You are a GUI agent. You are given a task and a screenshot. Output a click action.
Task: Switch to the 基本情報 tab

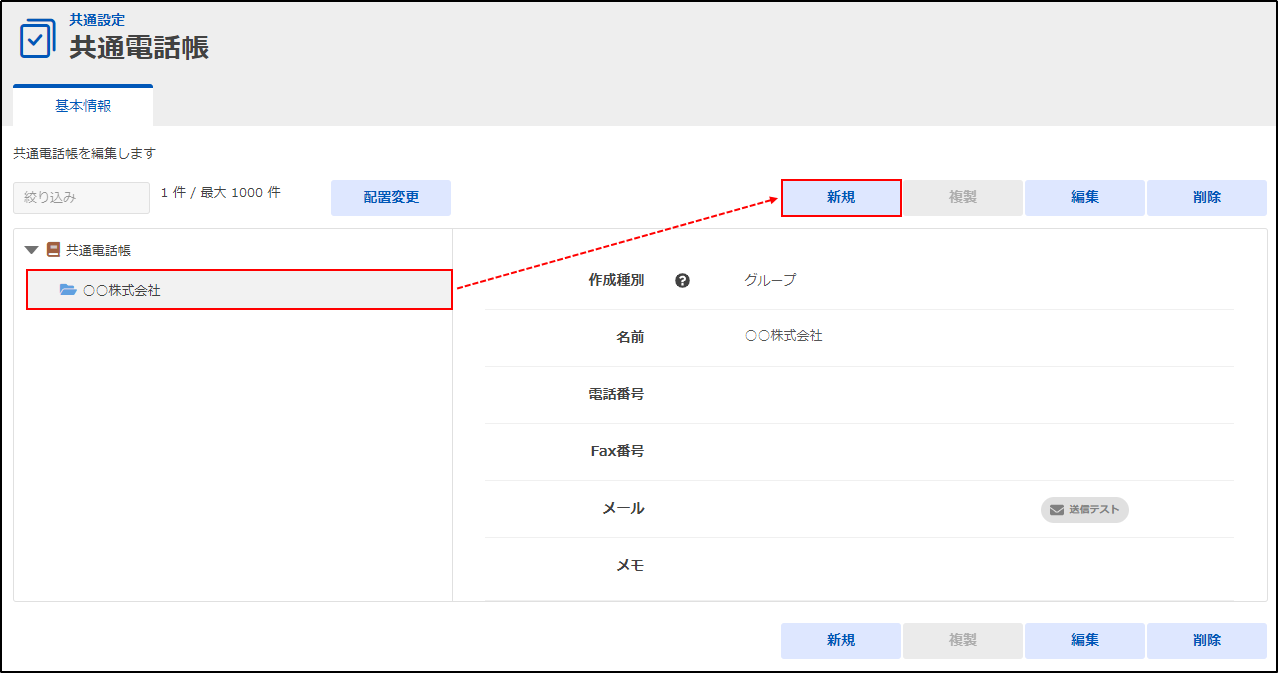point(83,105)
